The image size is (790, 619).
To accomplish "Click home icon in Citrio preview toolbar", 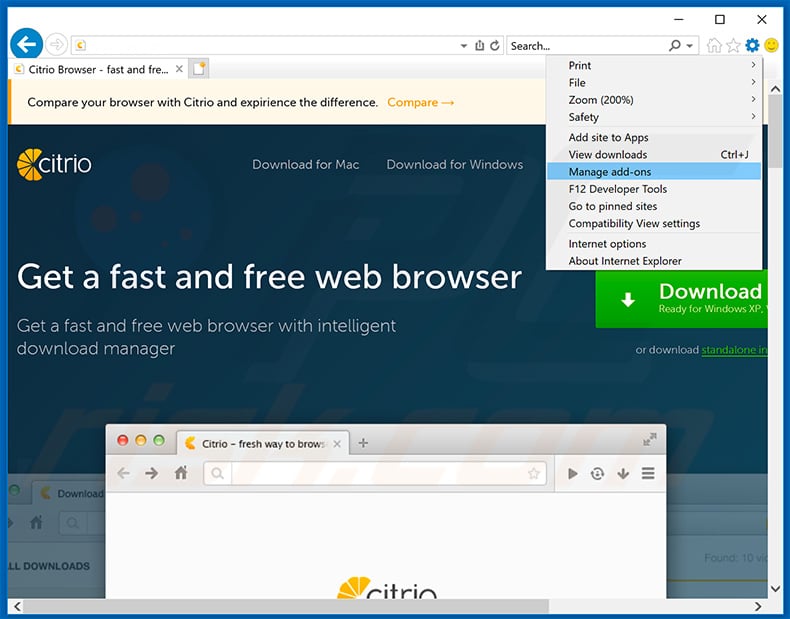I will point(181,473).
